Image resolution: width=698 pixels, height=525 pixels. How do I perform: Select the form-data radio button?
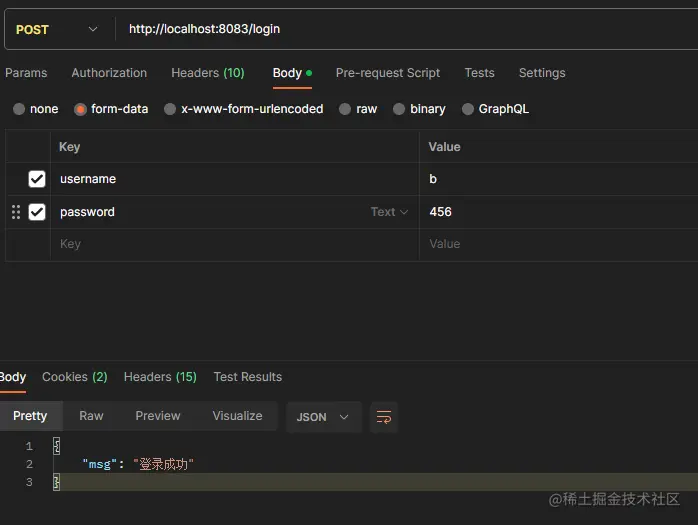pos(80,109)
